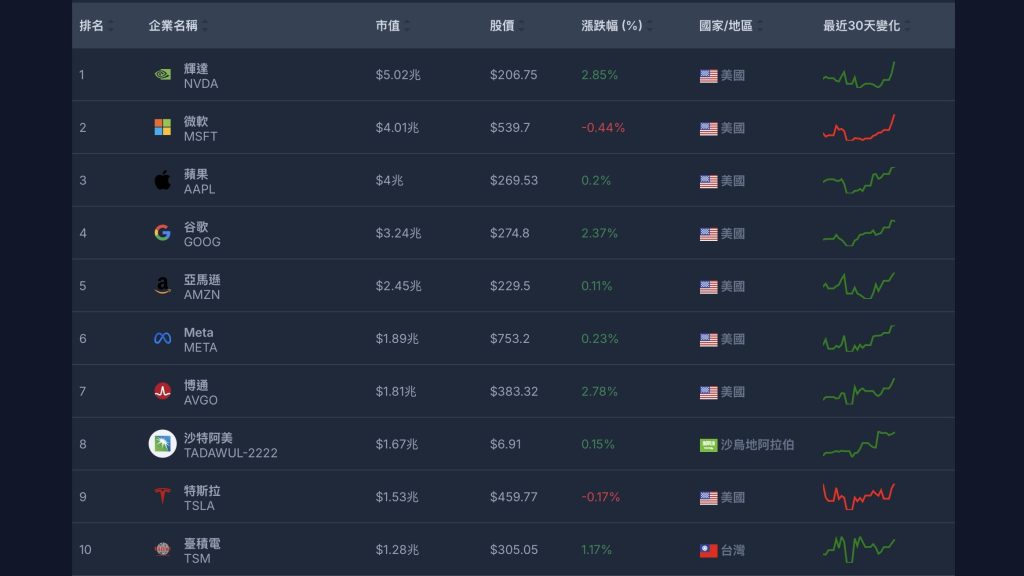Click the NVIDIA logo icon
This screenshot has height=576, width=1024.
click(x=162, y=75)
